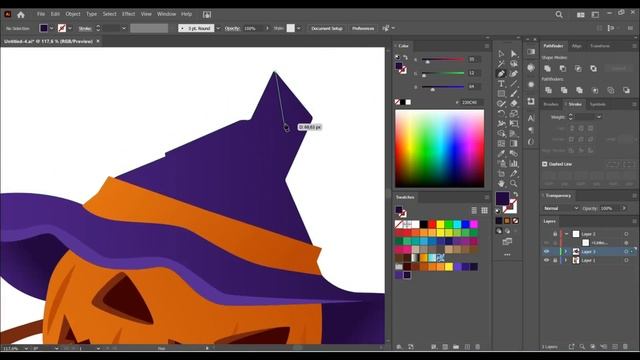640x360 pixels.
Task: Switch to the Align tab
Action: tap(576, 46)
